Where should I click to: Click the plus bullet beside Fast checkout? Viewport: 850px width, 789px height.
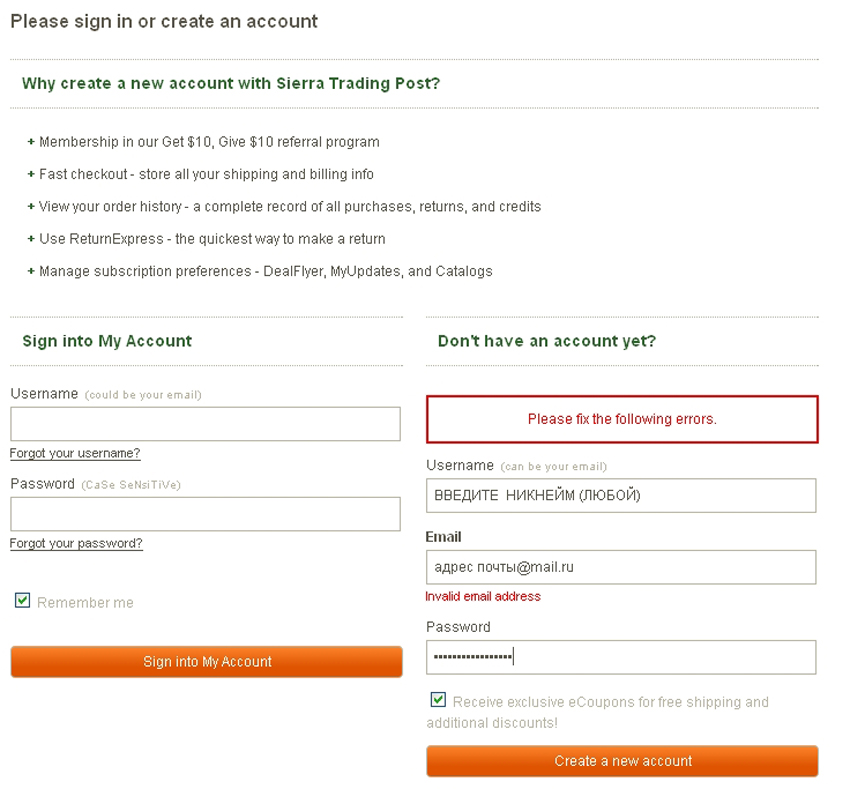(x=31, y=174)
